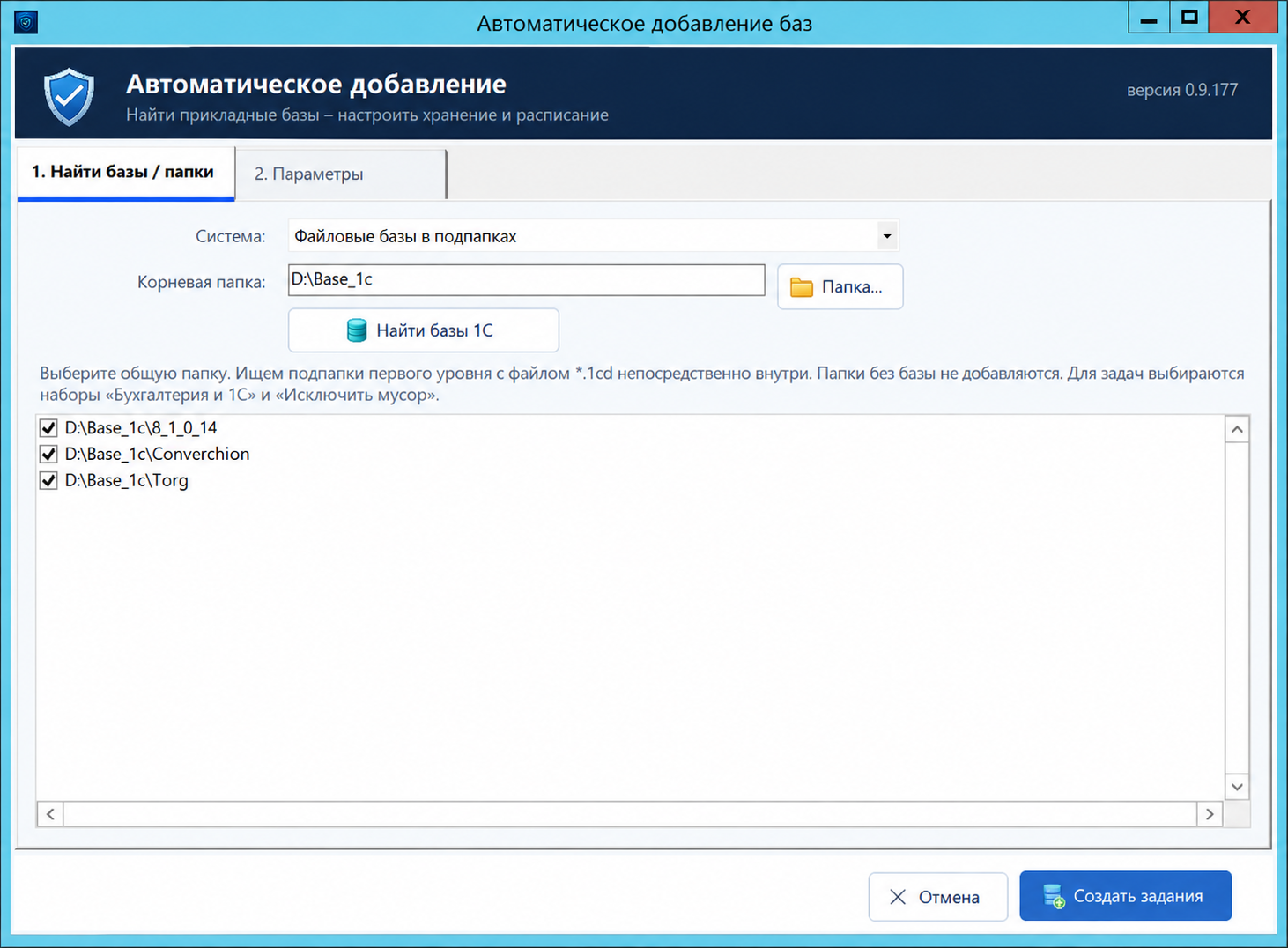The image size is (1288, 948).
Task: Click the folder icon on Папка button
Action: 802,287
